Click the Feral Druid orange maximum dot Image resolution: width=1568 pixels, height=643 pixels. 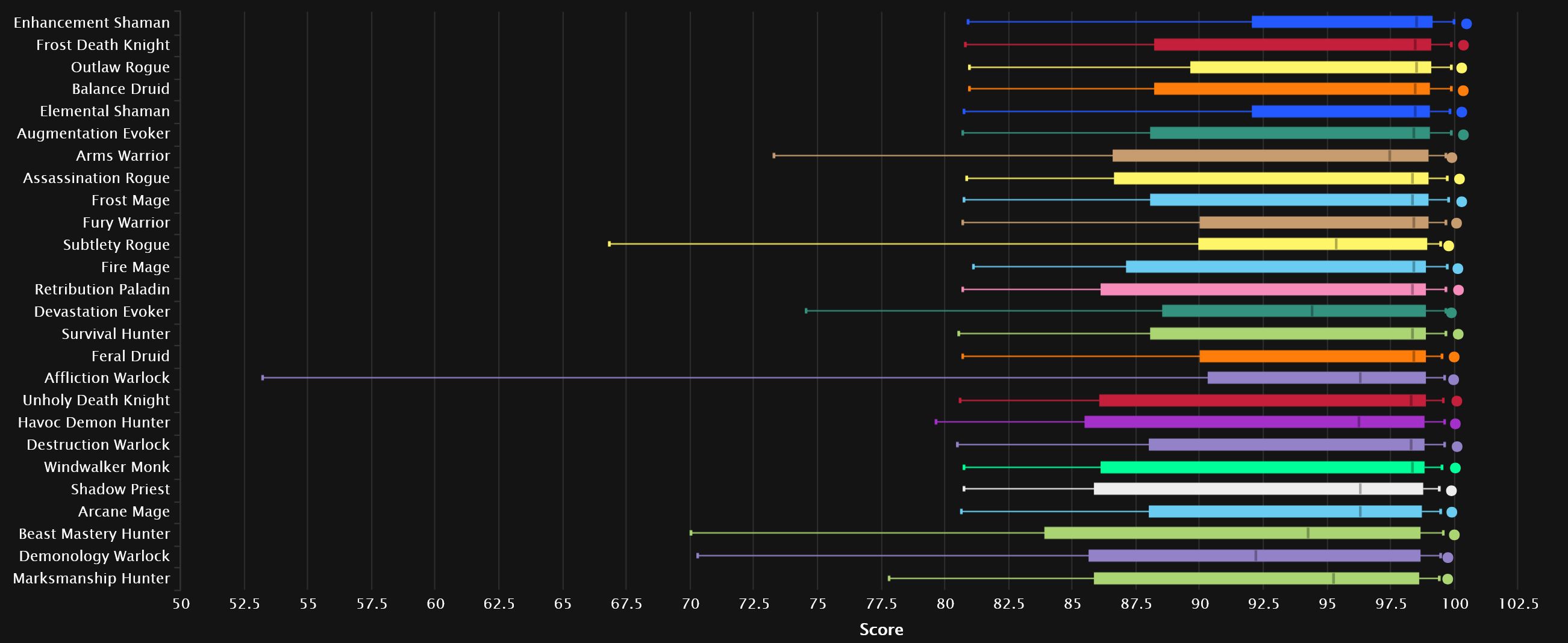(1454, 357)
